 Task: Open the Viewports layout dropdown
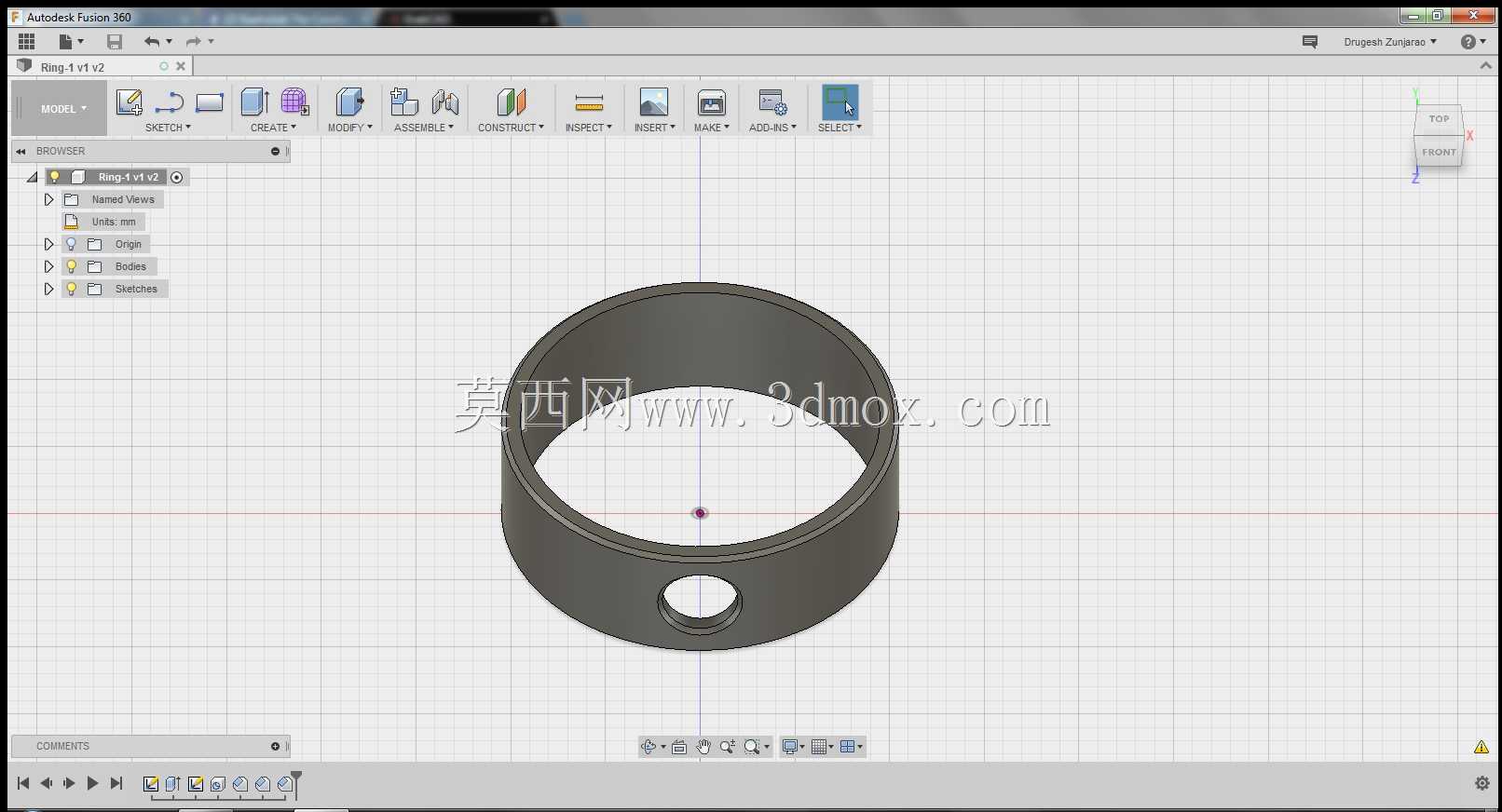[x=851, y=747]
